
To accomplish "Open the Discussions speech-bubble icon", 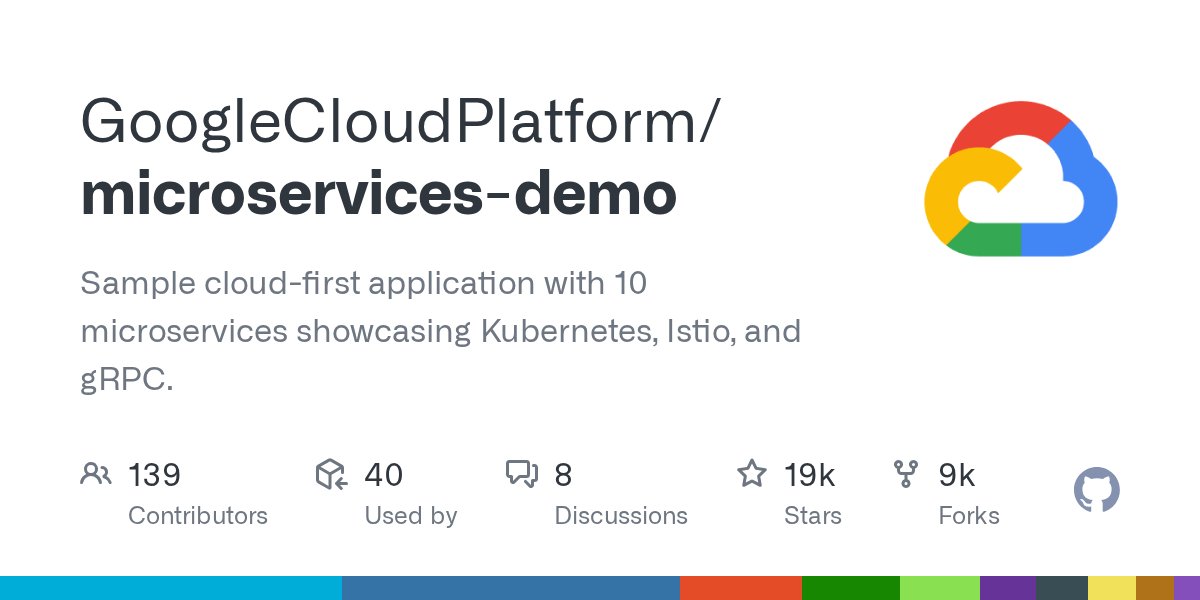I will (524, 473).
